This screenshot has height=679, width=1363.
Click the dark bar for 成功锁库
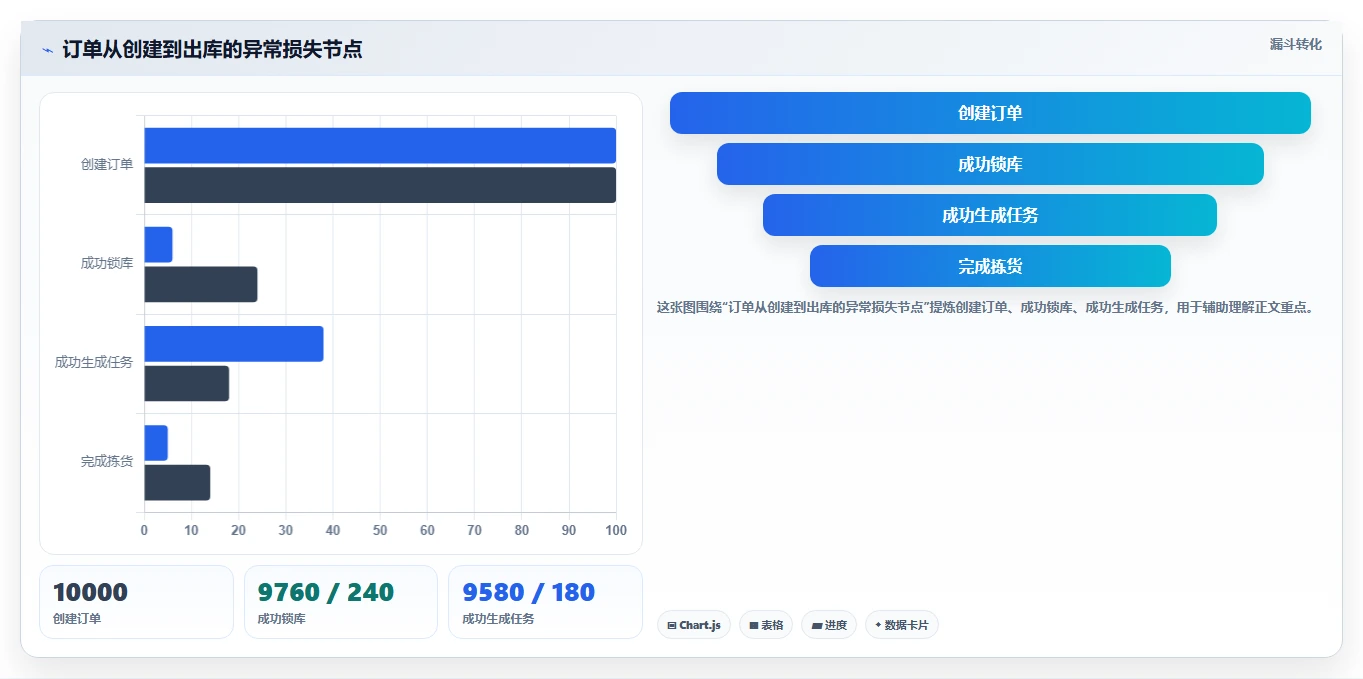click(201, 284)
